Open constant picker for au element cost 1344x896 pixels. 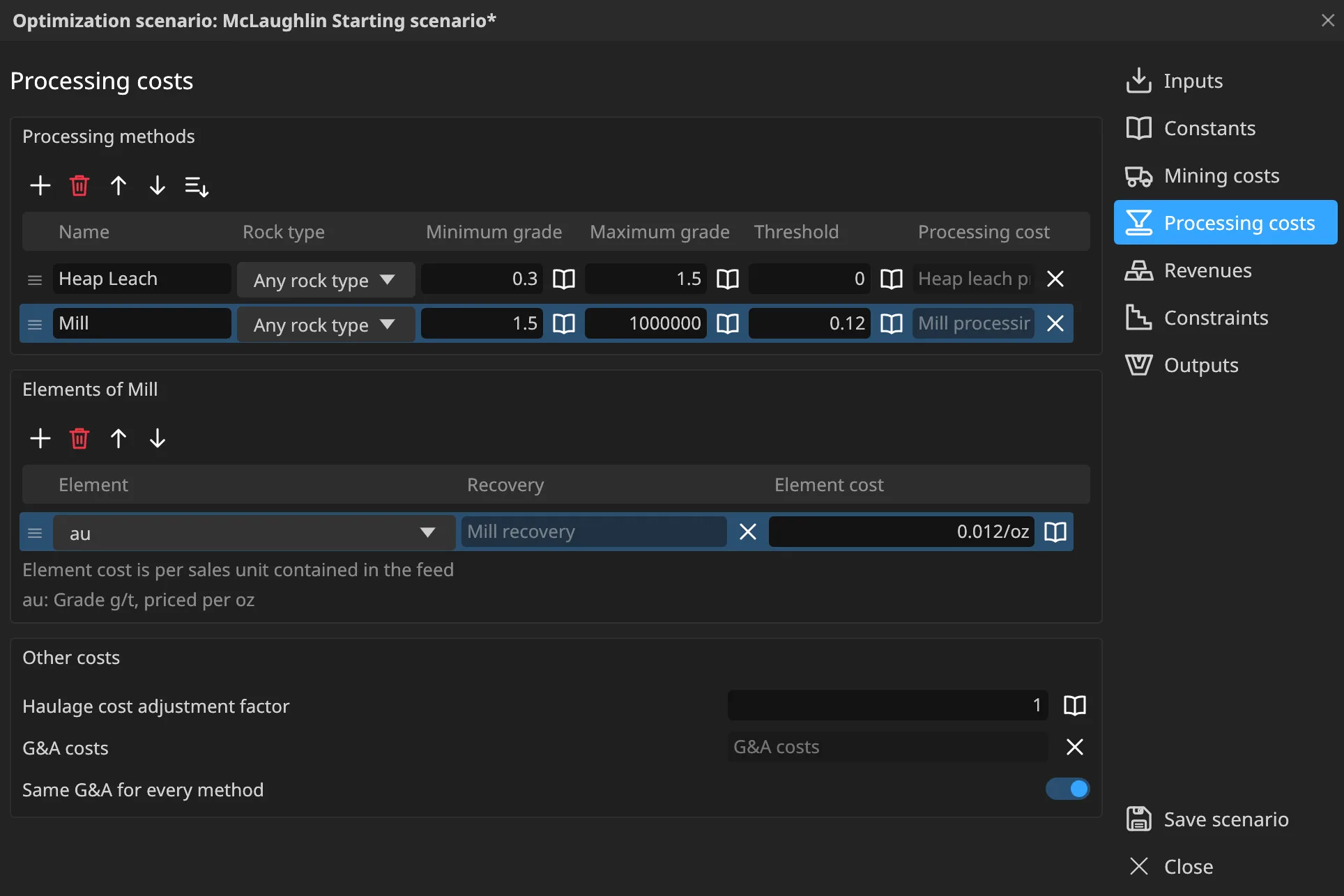click(x=1055, y=532)
